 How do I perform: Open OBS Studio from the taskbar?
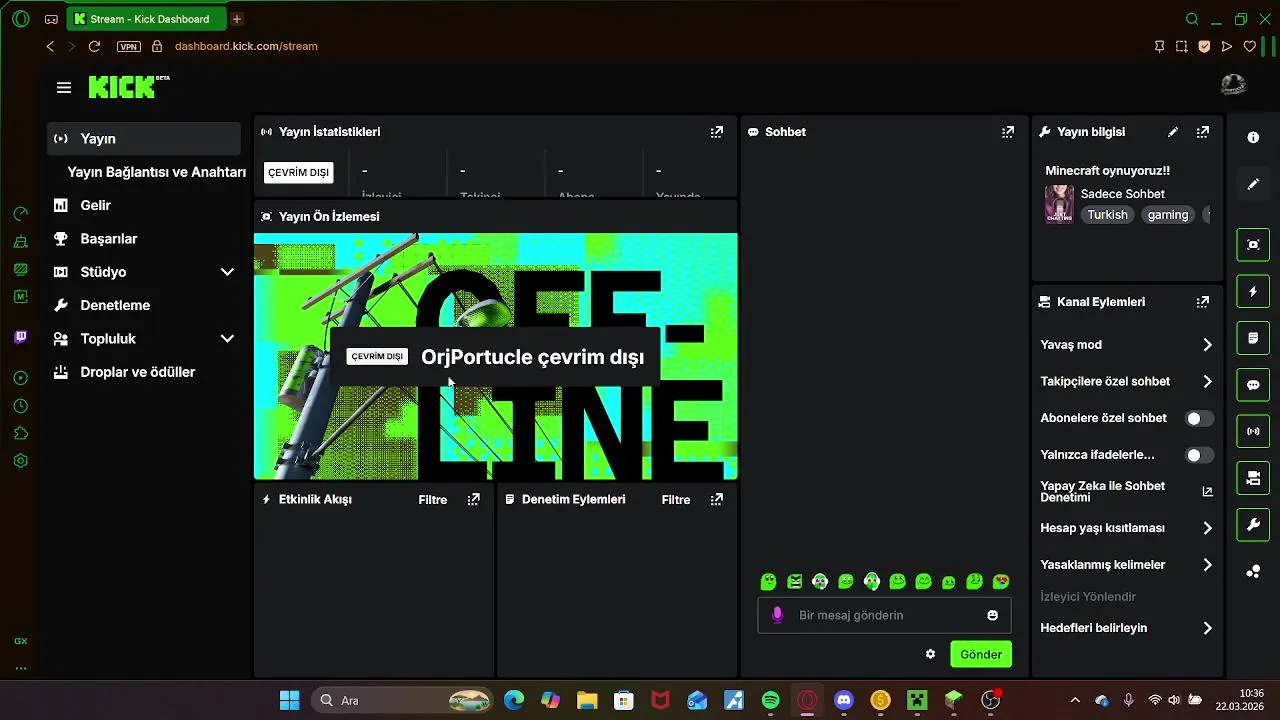[x=990, y=700]
